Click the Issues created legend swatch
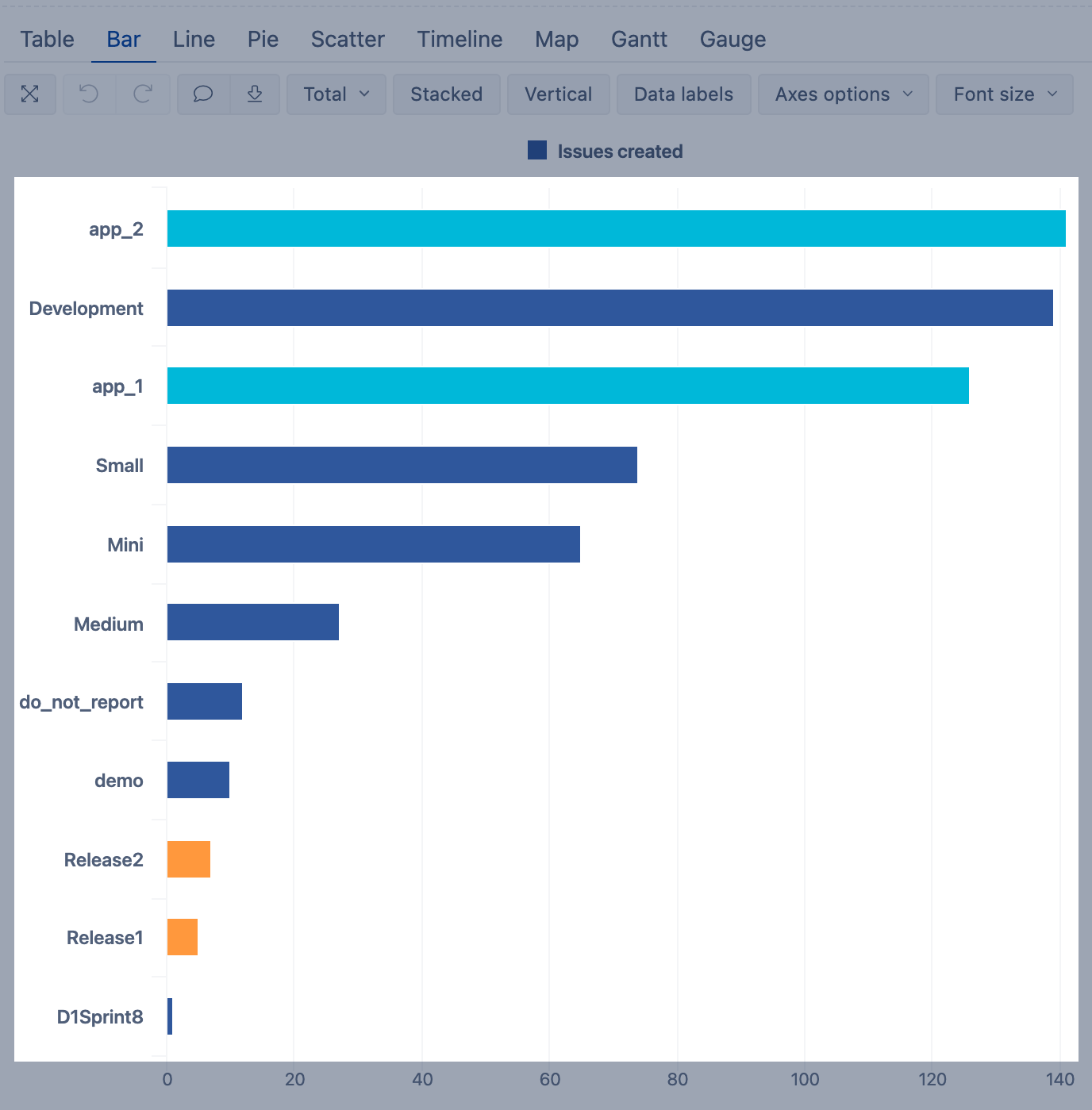 (x=537, y=151)
